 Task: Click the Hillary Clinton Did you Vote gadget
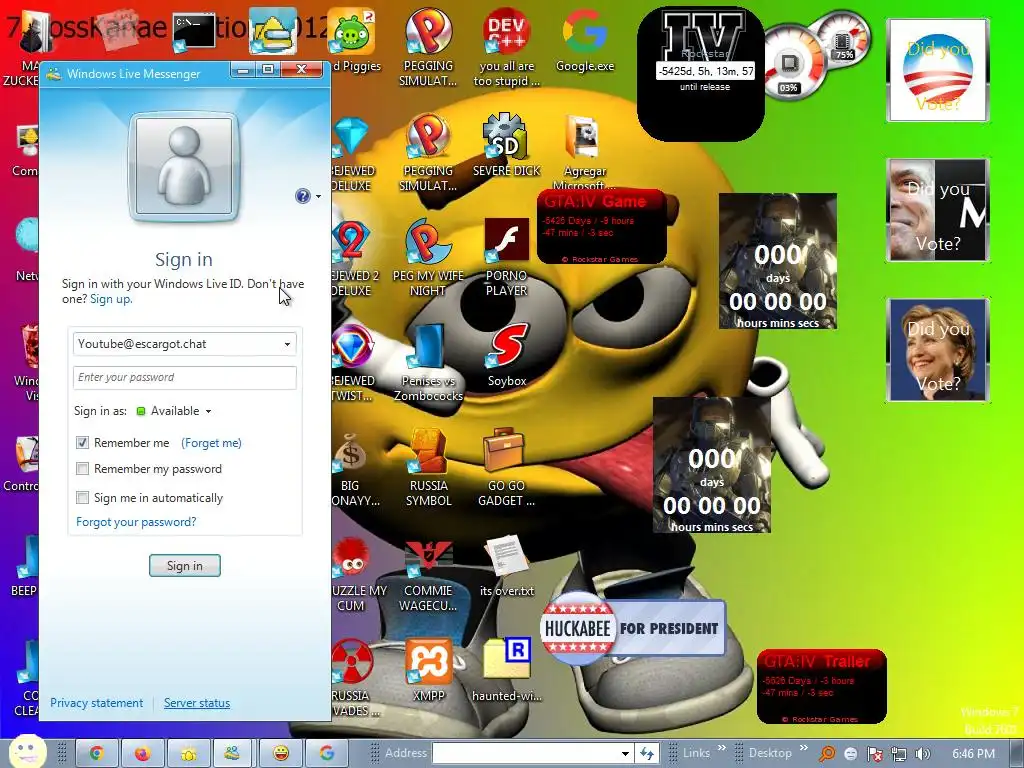(938, 350)
